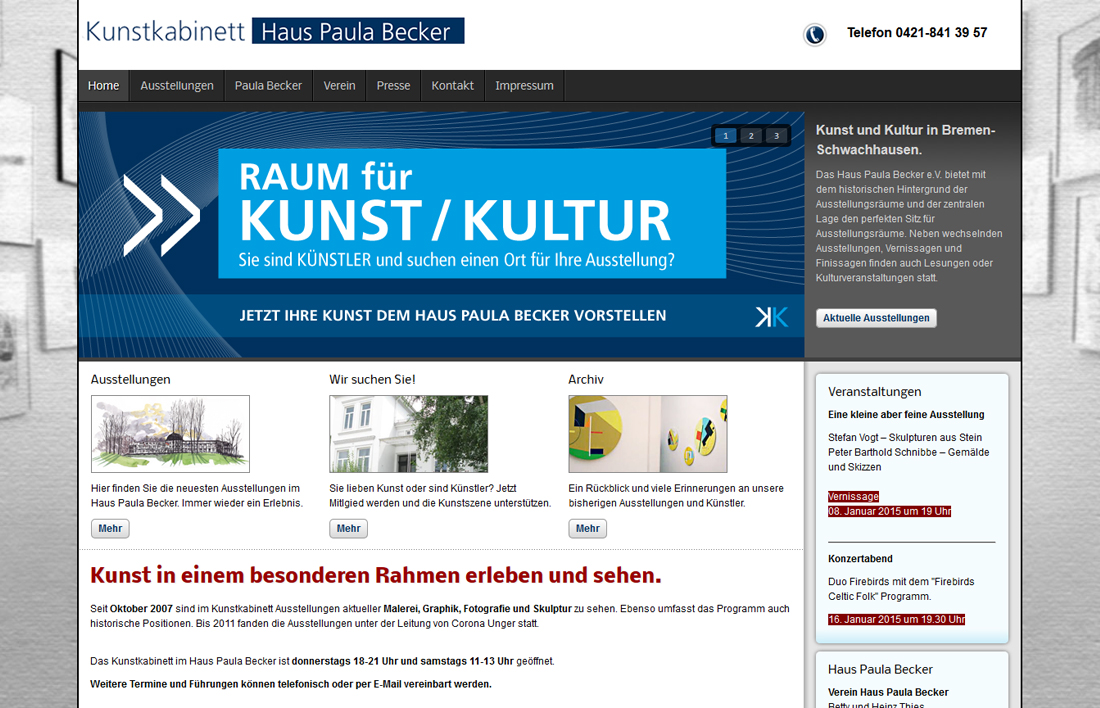The height and width of the screenshot is (708, 1100).
Task: Click the telephone icon in the header
Action: [x=814, y=34]
